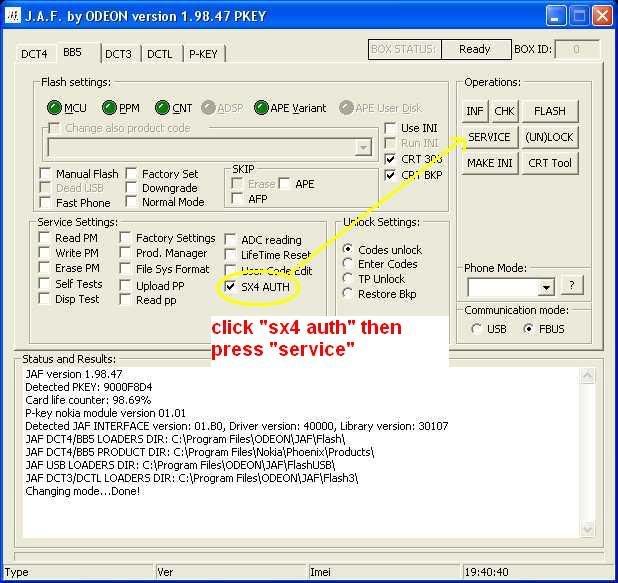Screen dimensions: 618x583
Task: Switch to the P-KEY tab
Action: 203,54
